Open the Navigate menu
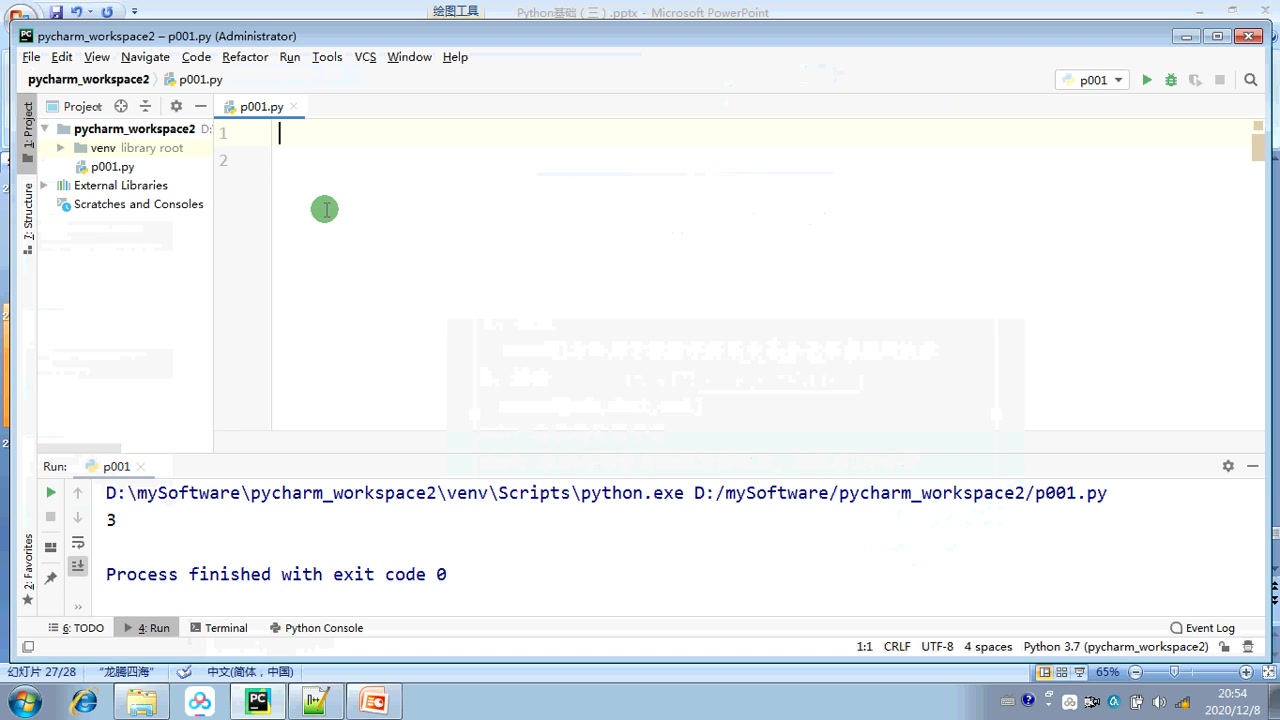Screen dimensions: 1280x720 (145, 57)
